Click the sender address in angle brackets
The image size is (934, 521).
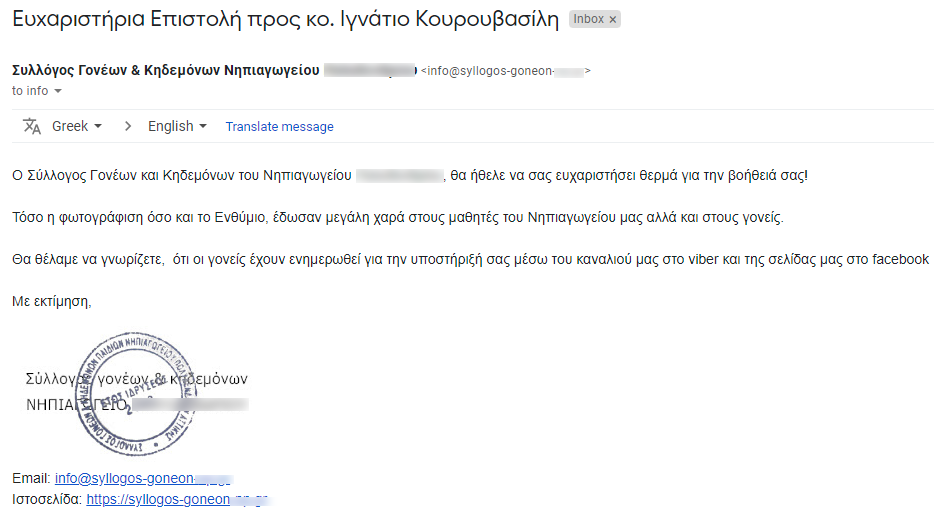click(505, 71)
